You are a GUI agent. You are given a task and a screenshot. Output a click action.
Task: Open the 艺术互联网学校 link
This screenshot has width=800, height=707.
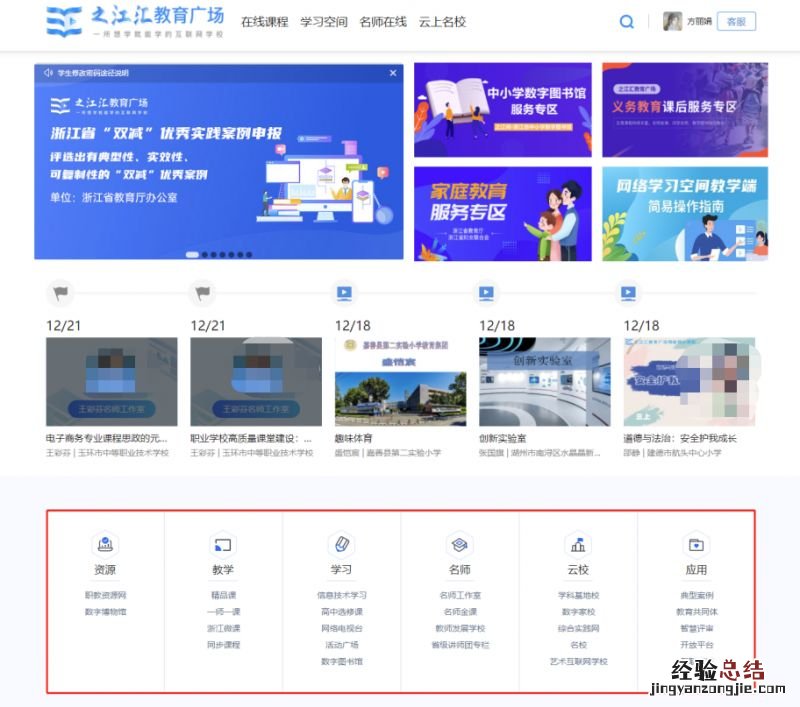tap(579, 661)
